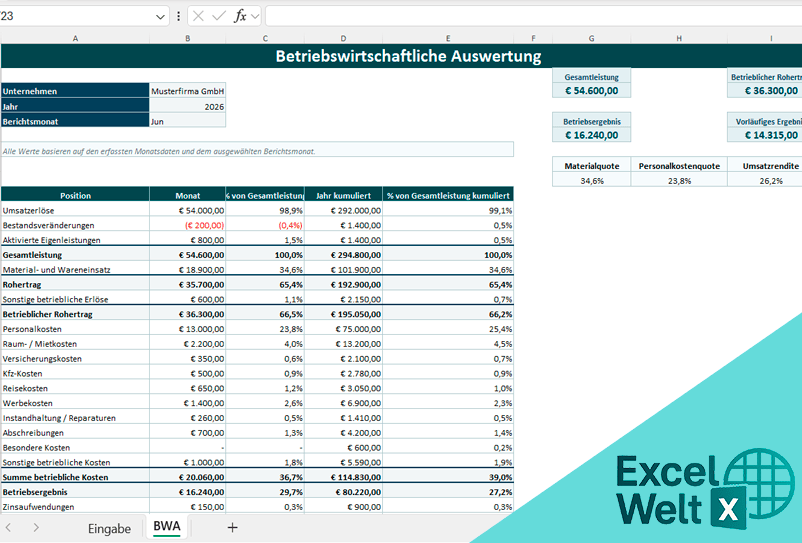802x543 pixels.
Task: Expand the dropdown arrow next to fx
Action: pyautogui.click(x=255, y=16)
